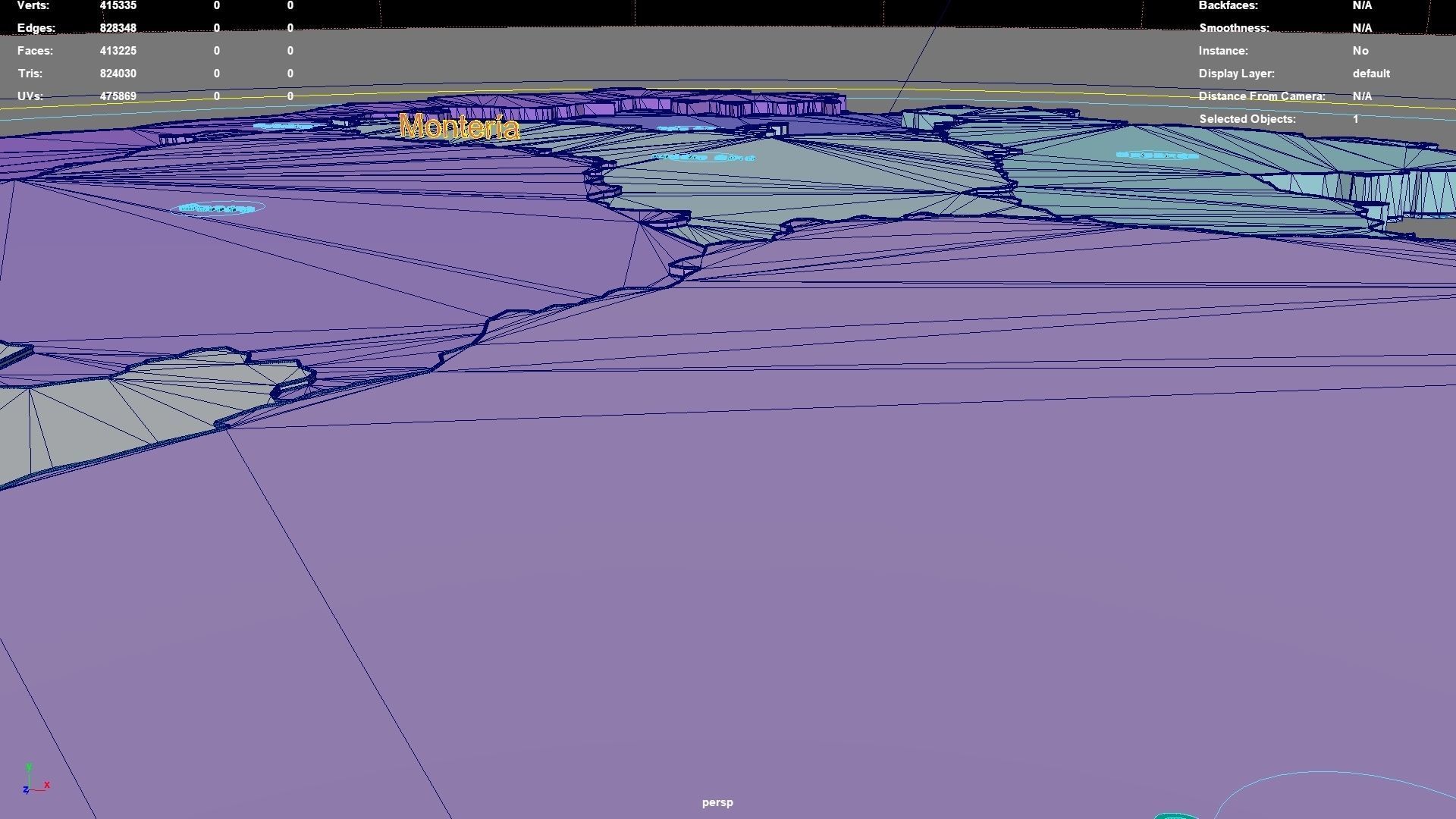Click the cyan label on the right teal region
This screenshot has width=1456, height=819.
click(x=1156, y=155)
